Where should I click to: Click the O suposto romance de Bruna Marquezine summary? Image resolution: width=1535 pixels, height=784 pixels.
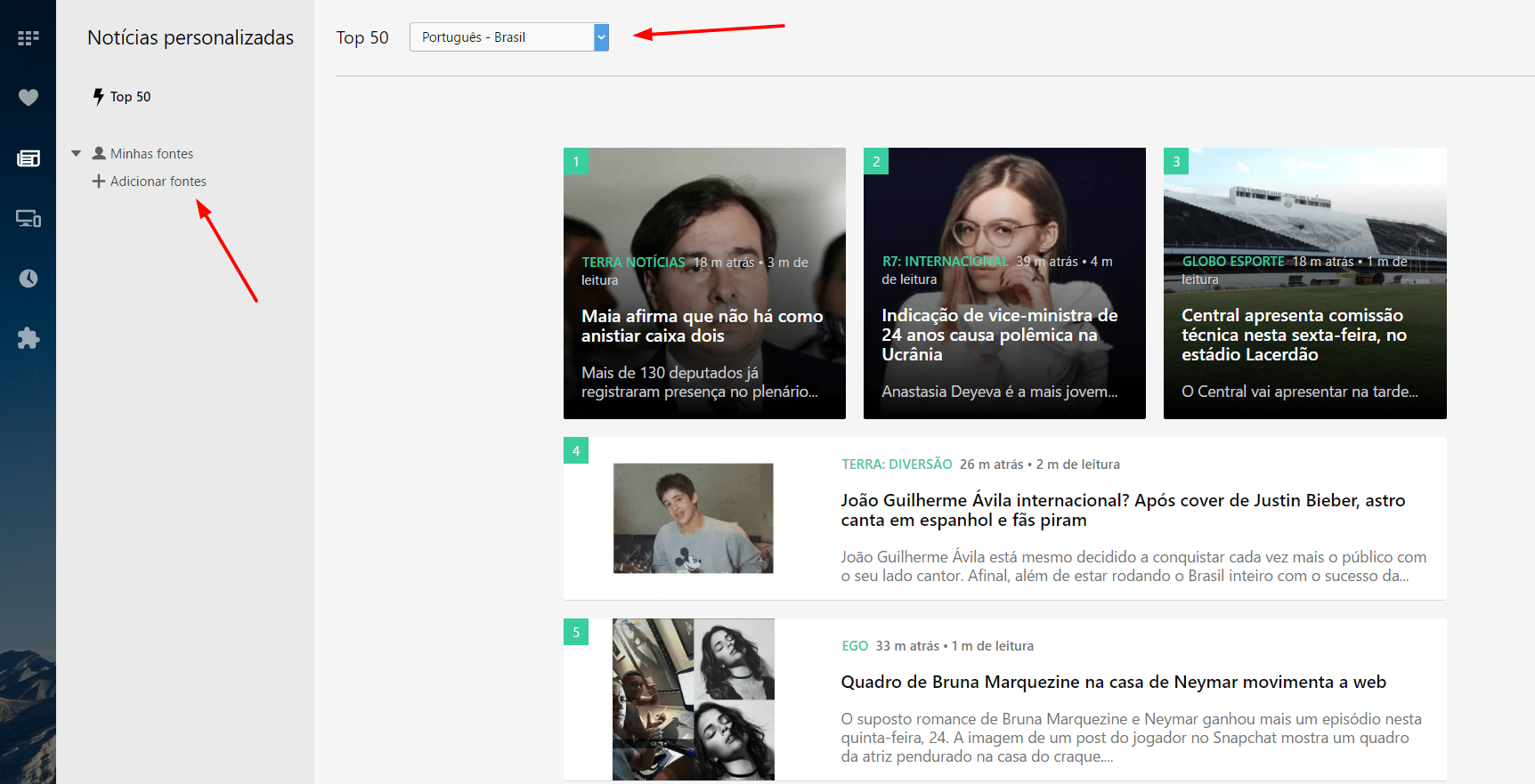(x=1131, y=738)
